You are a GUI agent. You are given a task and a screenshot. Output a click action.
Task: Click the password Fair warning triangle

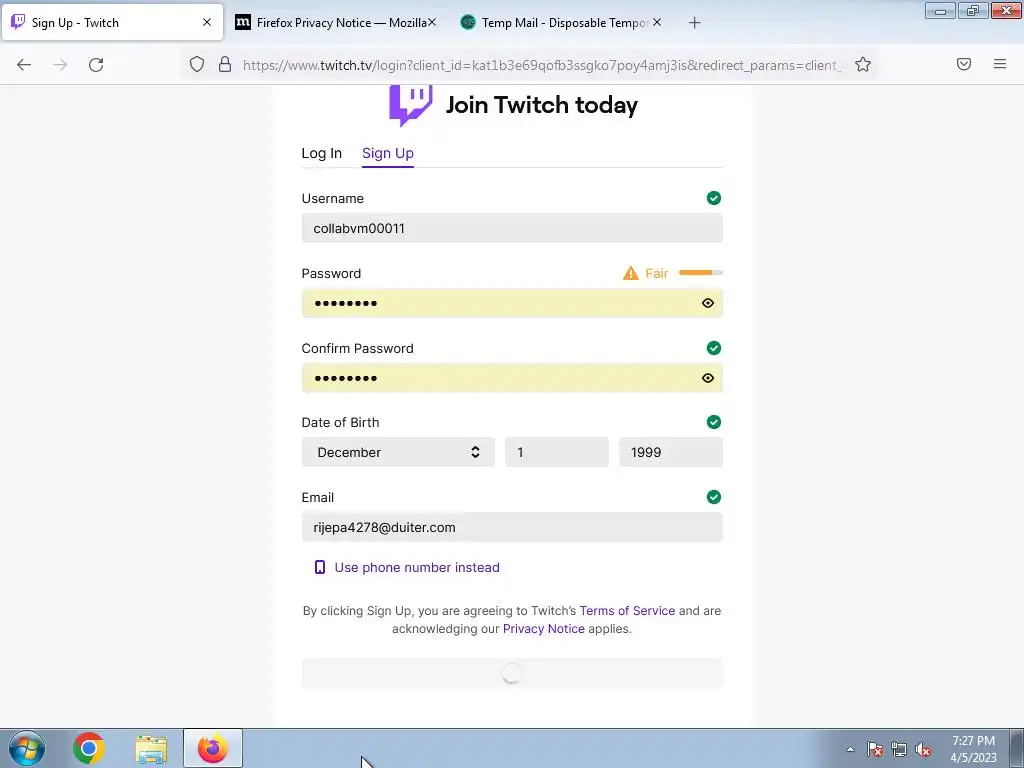631,273
